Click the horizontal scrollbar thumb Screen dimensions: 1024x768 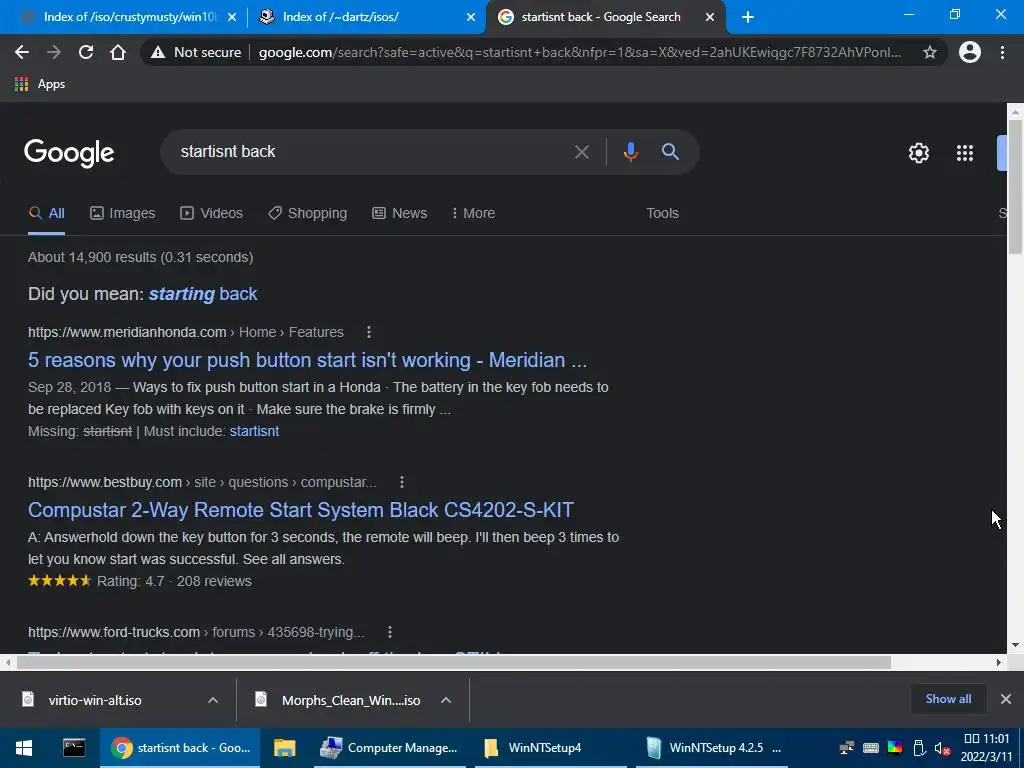point(454,662)
